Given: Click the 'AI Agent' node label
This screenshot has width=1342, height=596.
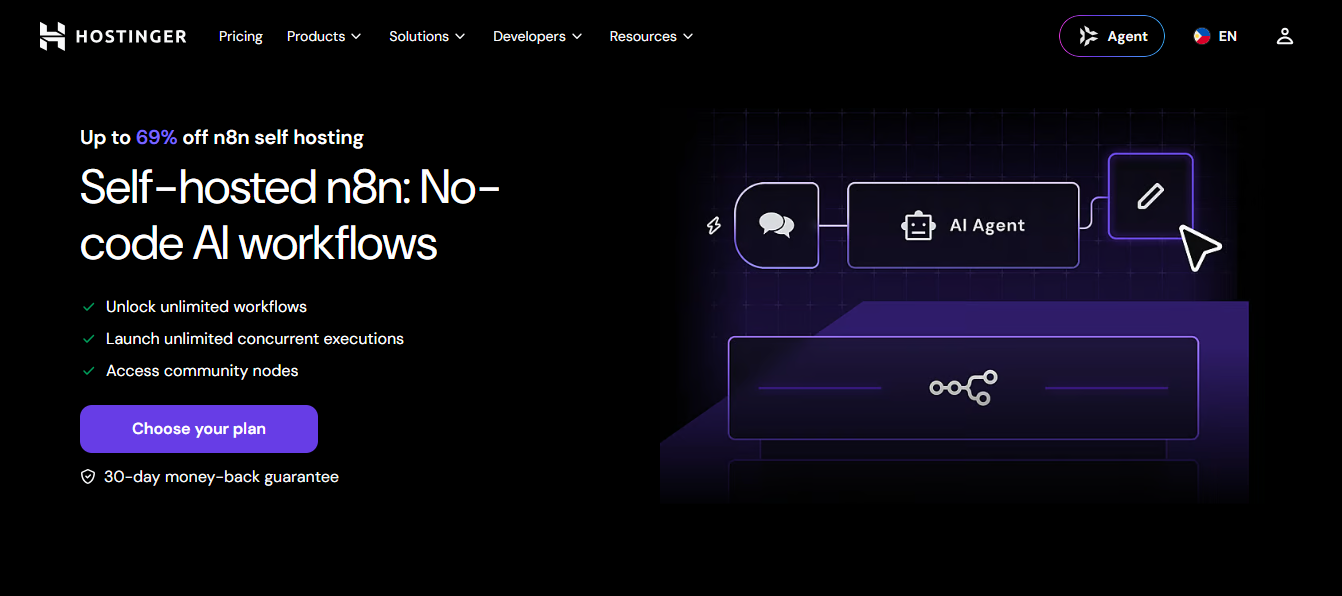Looking at the screenshot, I should tap(987, 225).
